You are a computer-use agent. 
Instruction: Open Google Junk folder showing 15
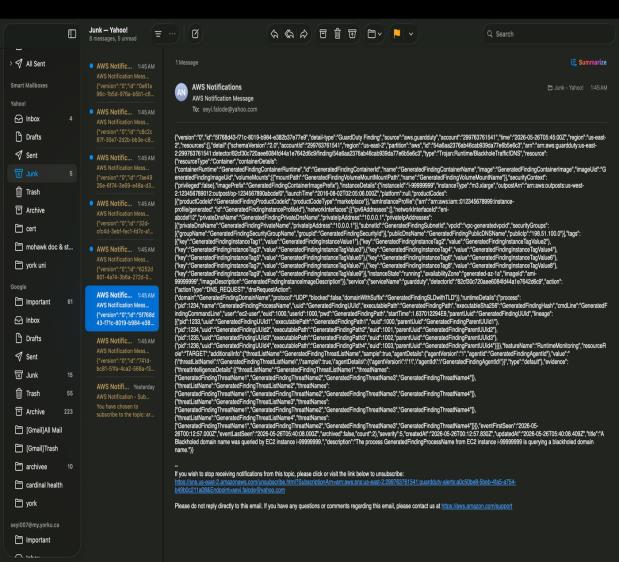pos(43,375)
